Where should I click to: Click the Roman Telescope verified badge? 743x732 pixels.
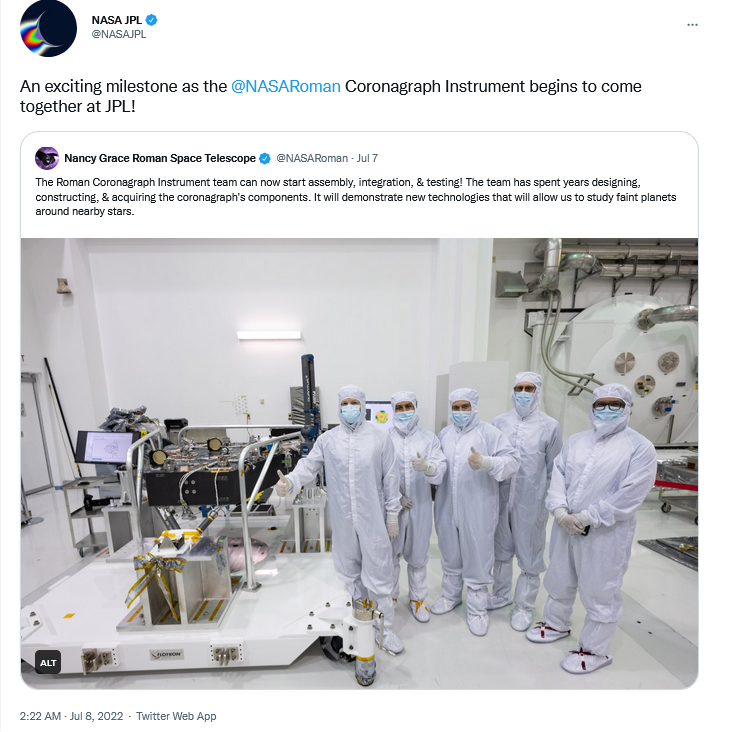click(265, 158)
